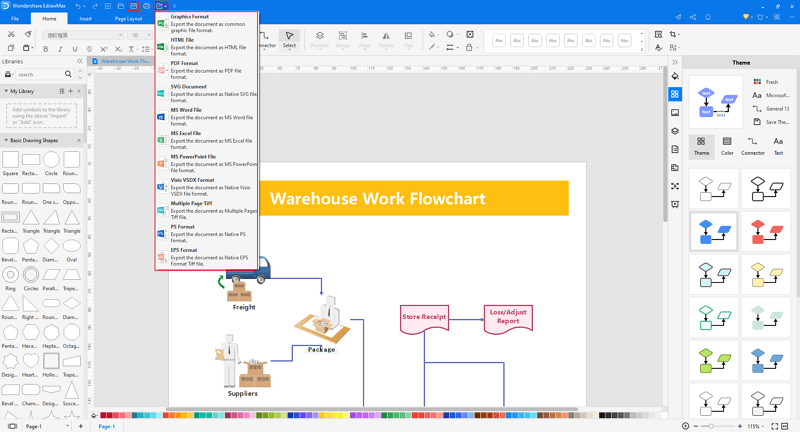Close Basic Drawing Shapes library
This screenshot has width=800, height=432.
[79, 140]
